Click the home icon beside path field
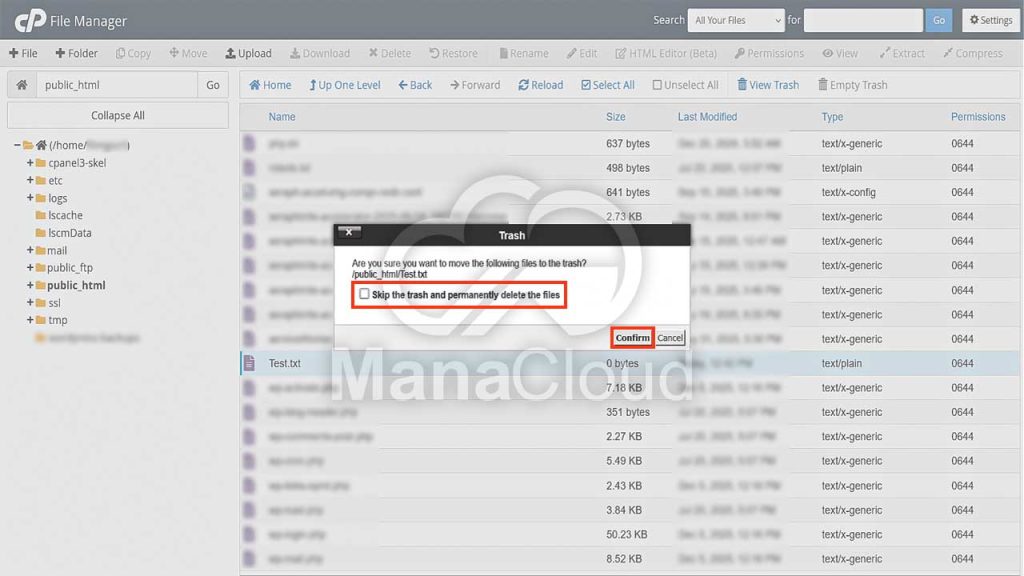Viewport: 1024px width, 576px height. 22,85
